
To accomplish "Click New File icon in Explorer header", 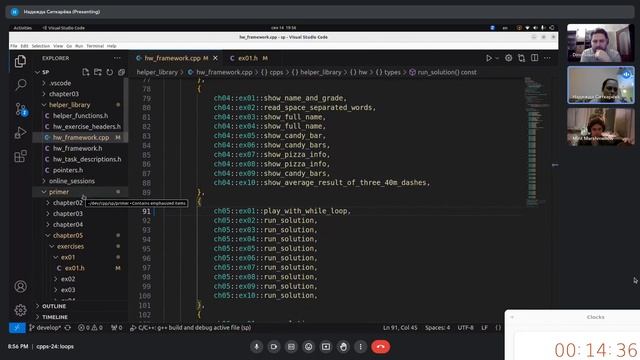I will (x=85, y=72).
